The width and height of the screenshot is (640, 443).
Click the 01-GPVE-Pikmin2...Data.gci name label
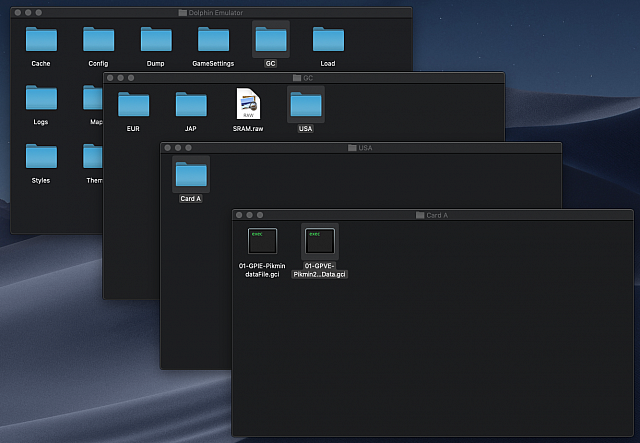point(320,270)
